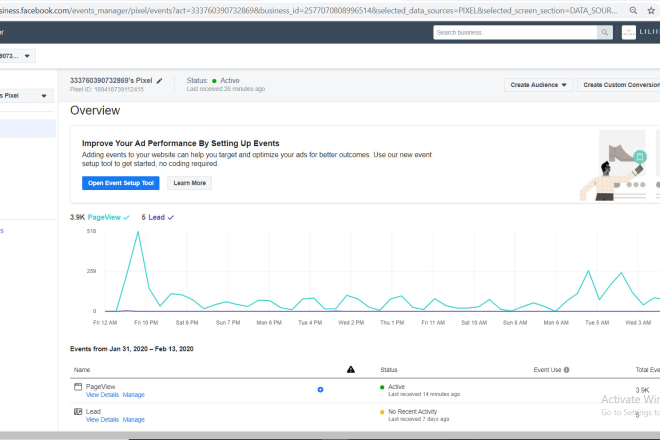660x440 pixels.
Task: Click 'No Recent Activity' status for Lead
Action: (x=412, y=412)
